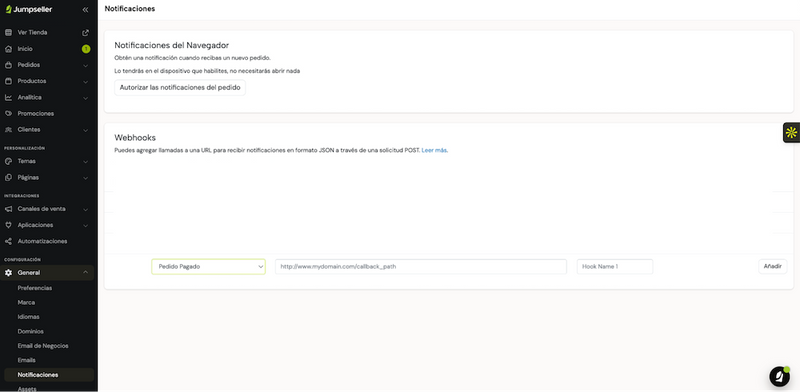800x392 pixels.
Task: Select Notificaciones in sidebar
Action: 38,375
